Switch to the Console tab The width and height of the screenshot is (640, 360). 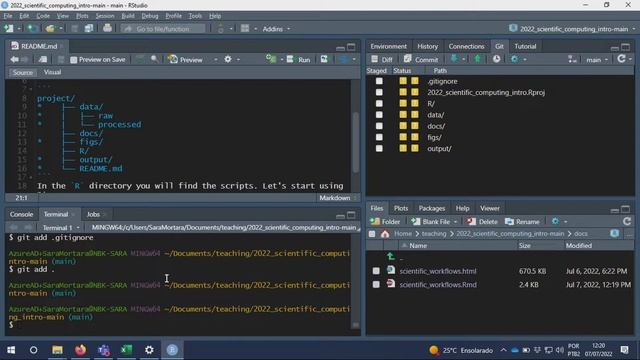21,214
